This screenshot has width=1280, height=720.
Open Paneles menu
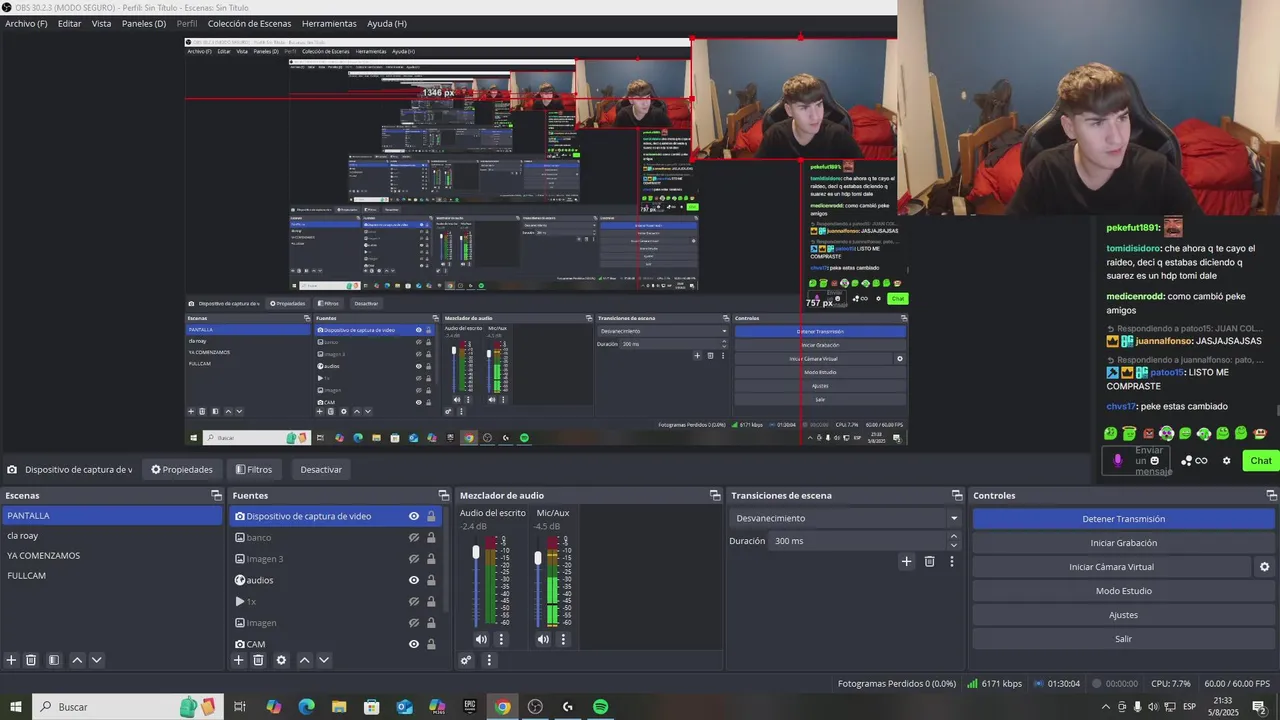pyautogui.click(x=144, y=23)
